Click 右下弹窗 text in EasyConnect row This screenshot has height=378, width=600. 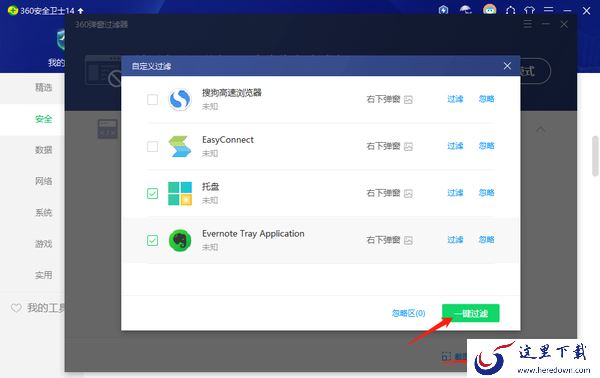click(x=383, y=146)
